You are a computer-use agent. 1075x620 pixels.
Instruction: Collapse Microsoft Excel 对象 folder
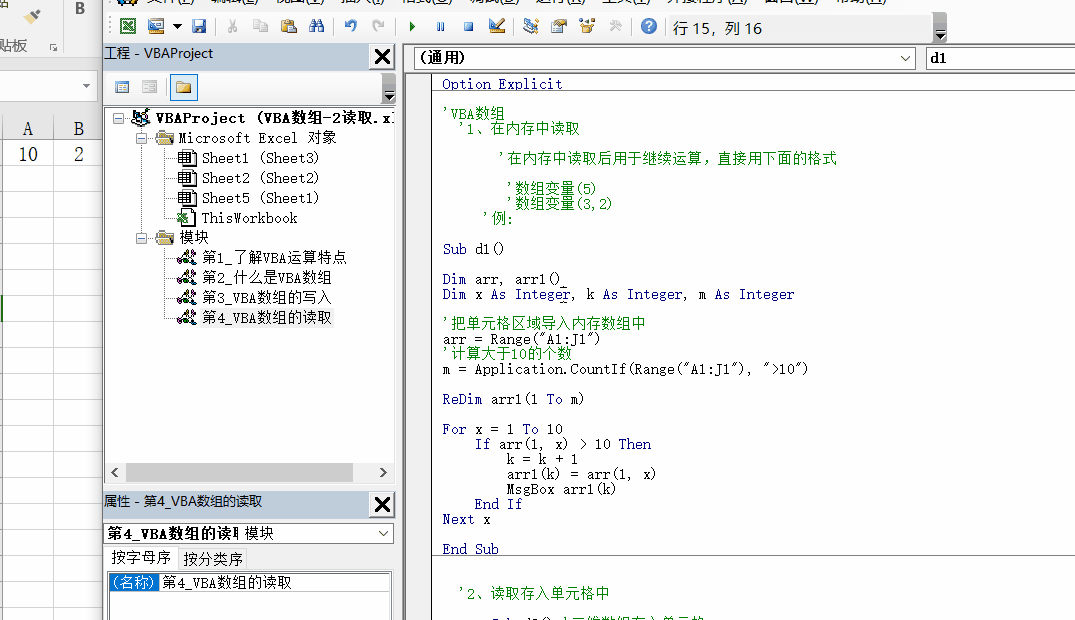coord(141,138)
